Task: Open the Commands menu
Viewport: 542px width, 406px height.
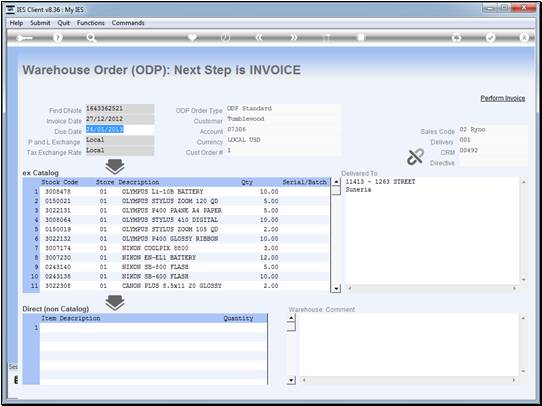Action: coord(128,23)
